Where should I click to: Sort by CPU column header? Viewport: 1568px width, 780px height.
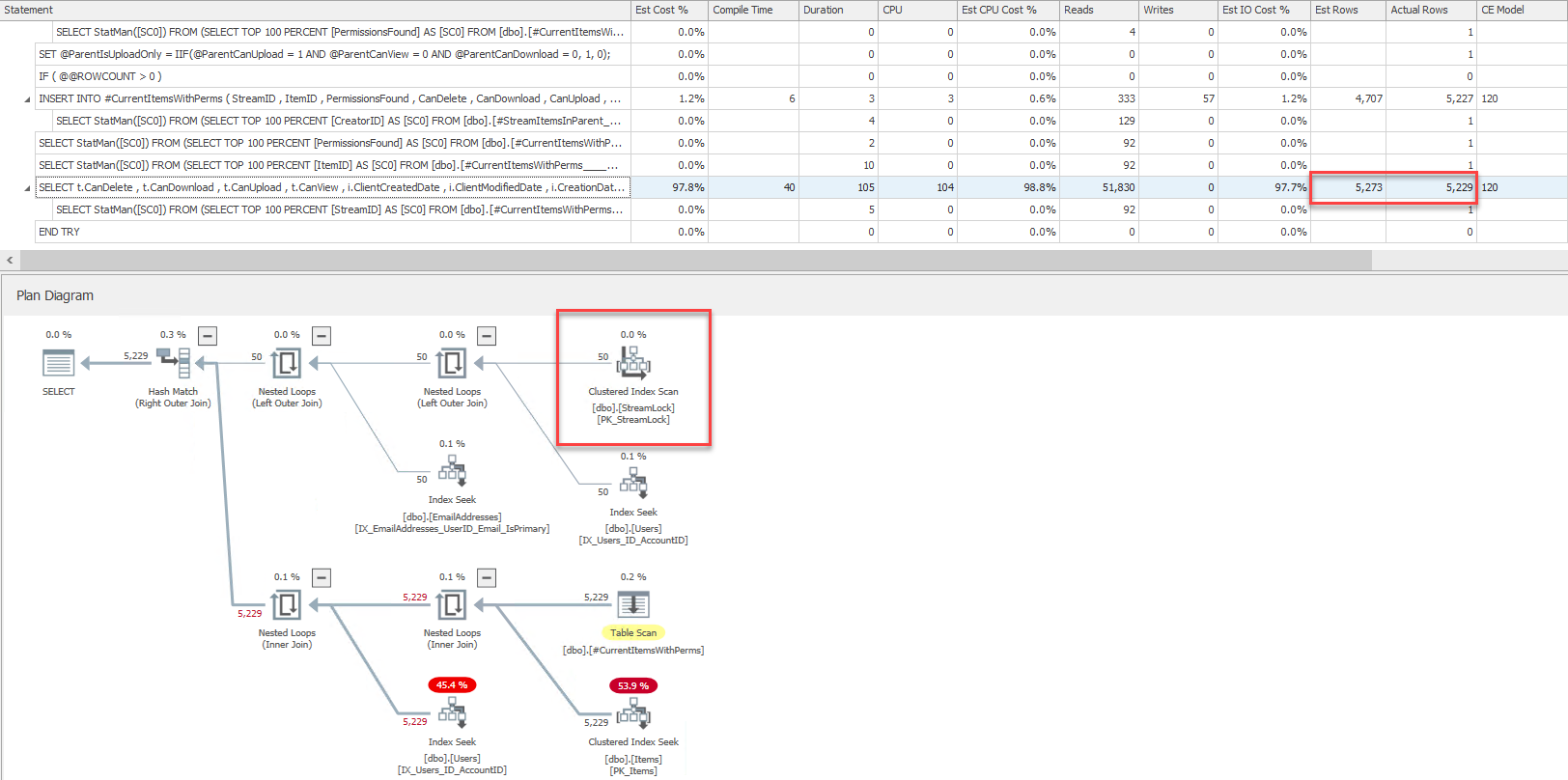tap(917, 10)
